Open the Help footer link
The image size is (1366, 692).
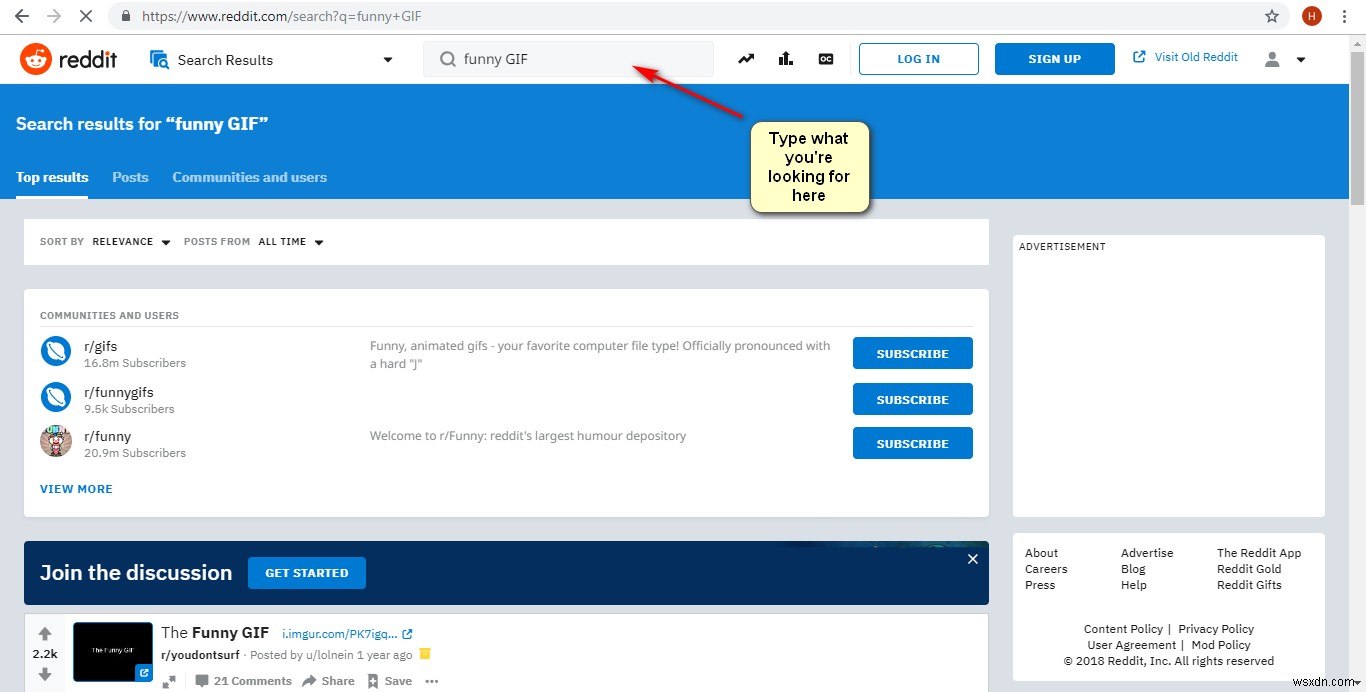[x=1134, y=585]
